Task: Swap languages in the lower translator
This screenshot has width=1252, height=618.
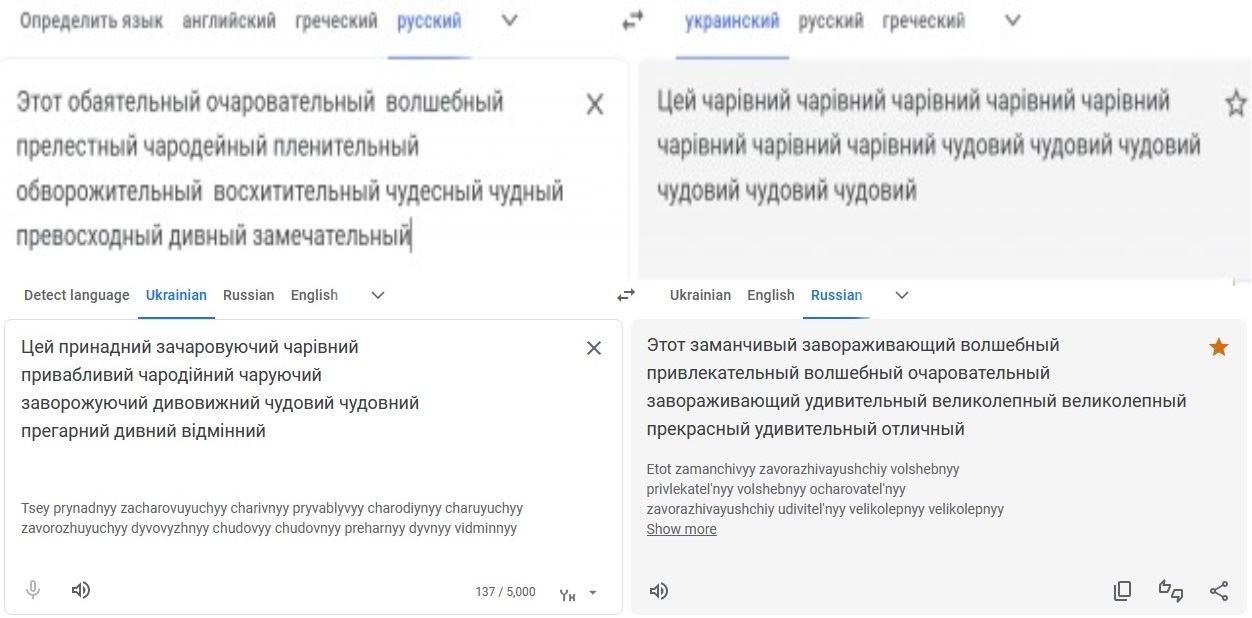Action: click(626, 295)
